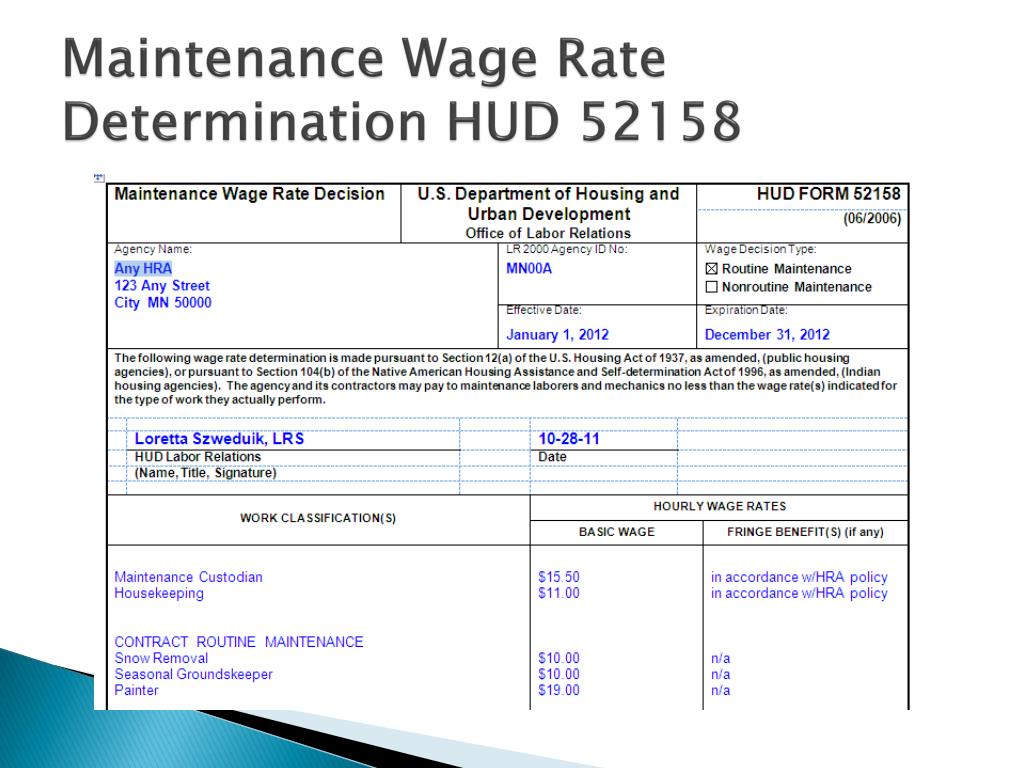Screen dimensions: 1024x768
Task: Click the HUD FORM 52158 label
Action: [828, 194]
